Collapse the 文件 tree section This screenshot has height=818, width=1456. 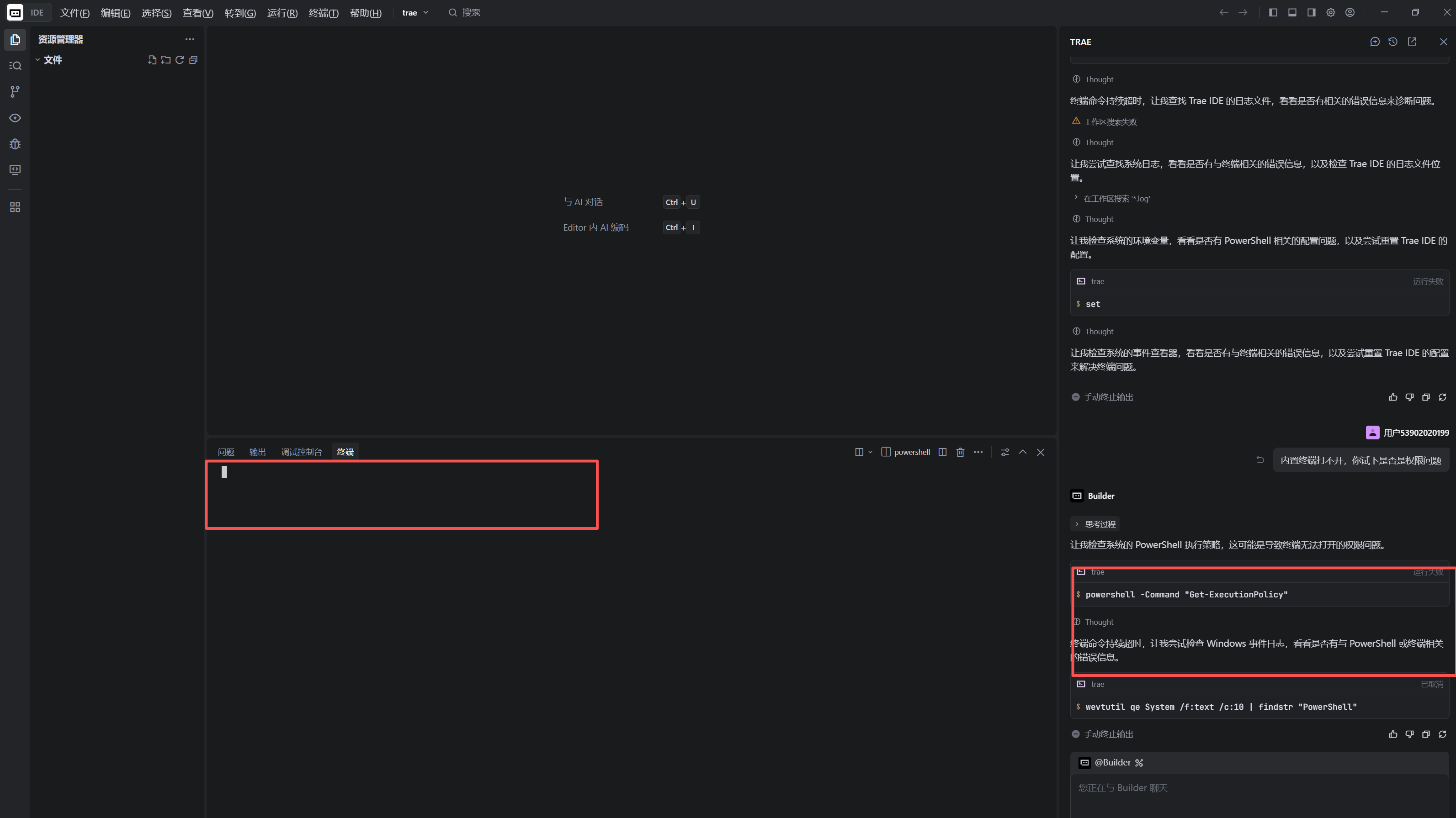click(x=38, y=60)
